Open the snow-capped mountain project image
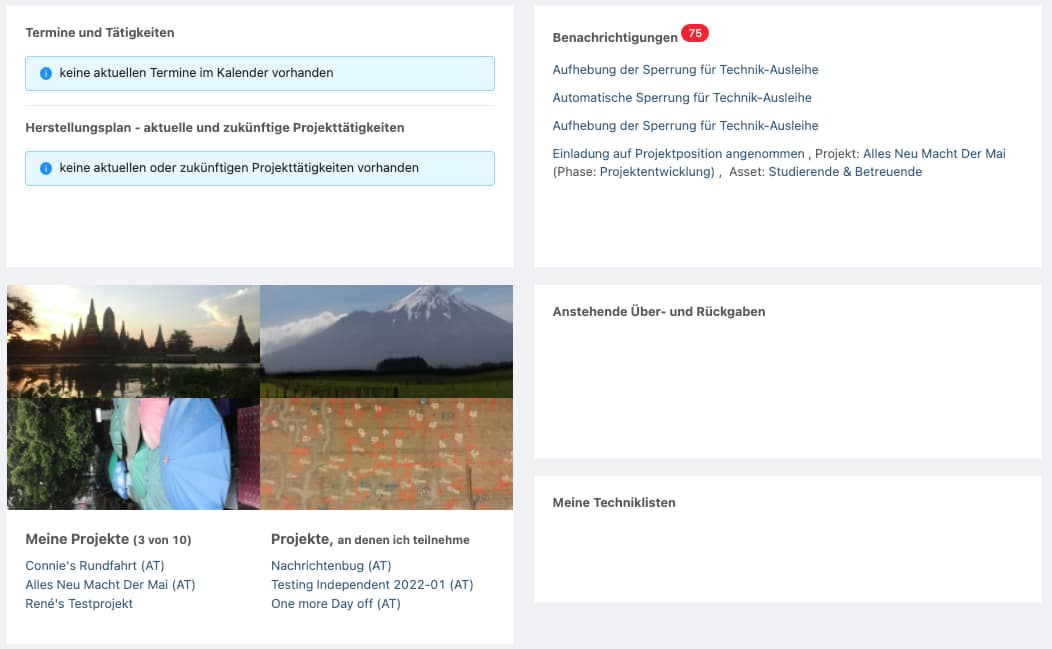The width and height of the screenshot is (1052, 649). click(386, 341)
